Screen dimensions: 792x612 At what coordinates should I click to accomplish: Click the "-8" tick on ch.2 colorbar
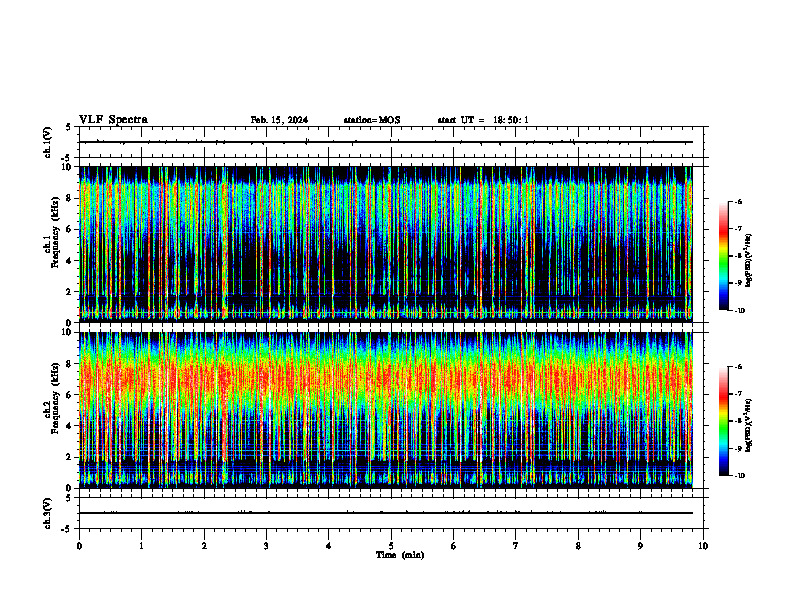pos(738,421)
